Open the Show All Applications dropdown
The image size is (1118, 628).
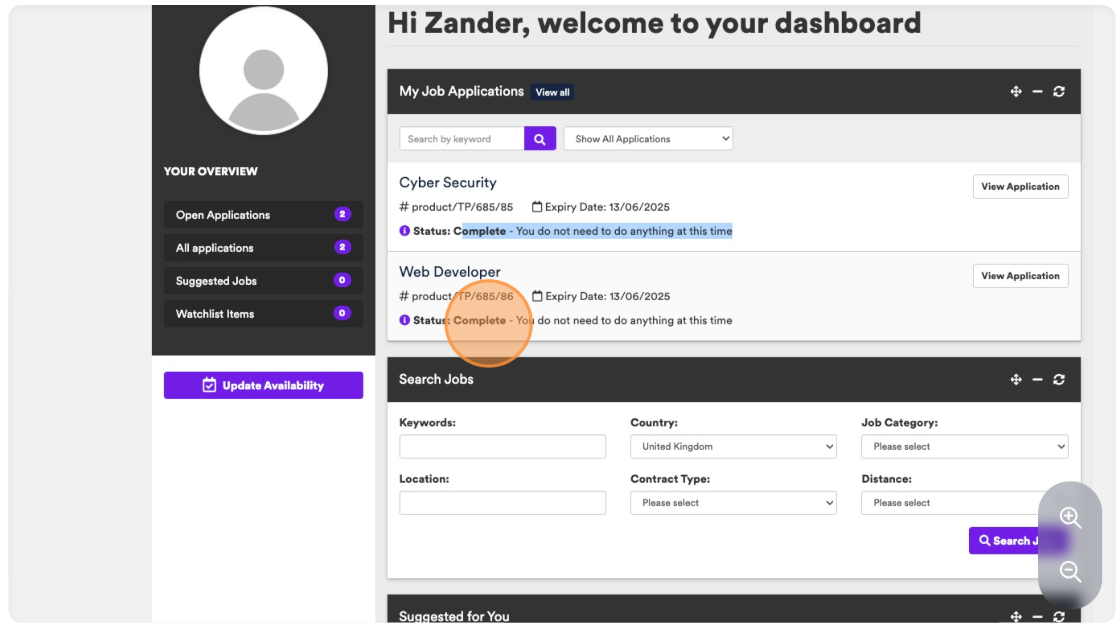click(x=648, y=139)
